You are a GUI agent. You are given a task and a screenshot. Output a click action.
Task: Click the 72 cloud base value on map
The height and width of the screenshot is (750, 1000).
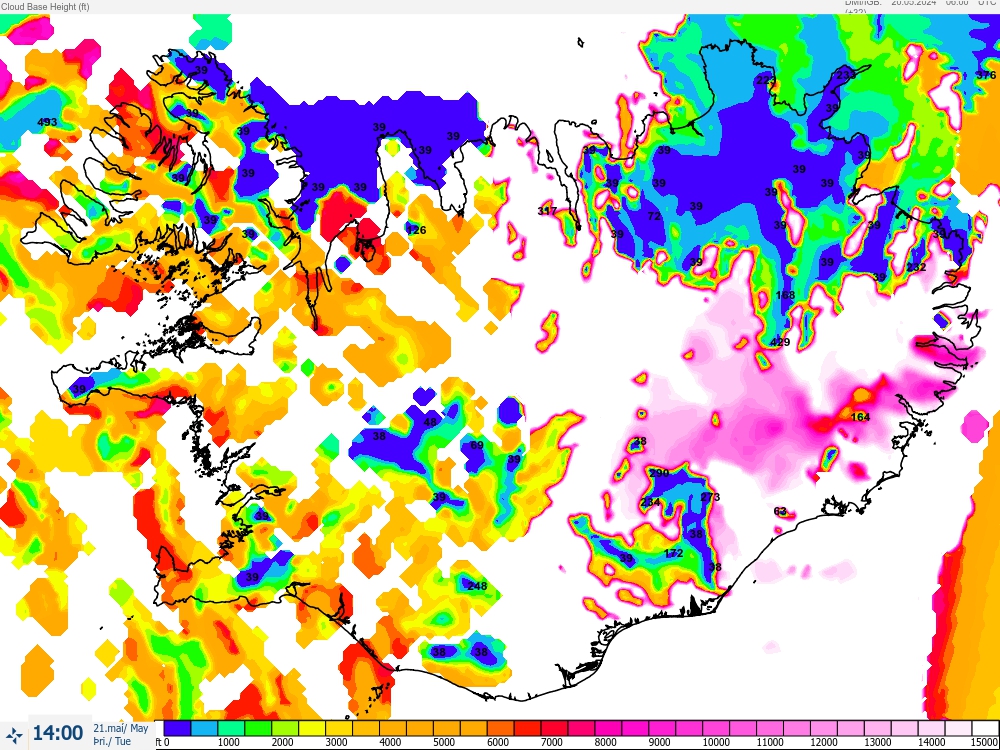654,216
